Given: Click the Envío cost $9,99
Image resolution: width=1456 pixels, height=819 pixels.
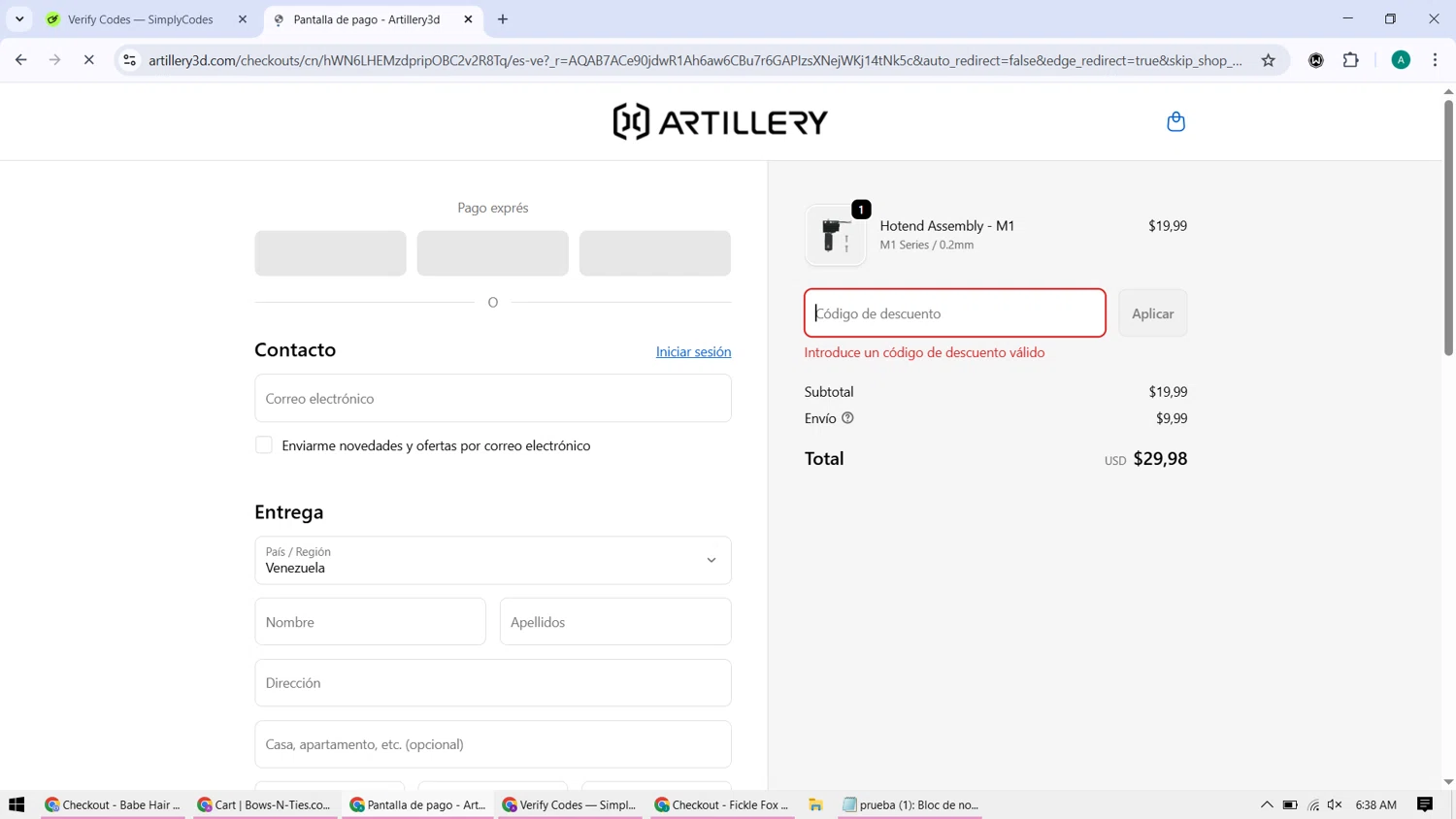Looking at the screenshot, I should click(1172, 418).
